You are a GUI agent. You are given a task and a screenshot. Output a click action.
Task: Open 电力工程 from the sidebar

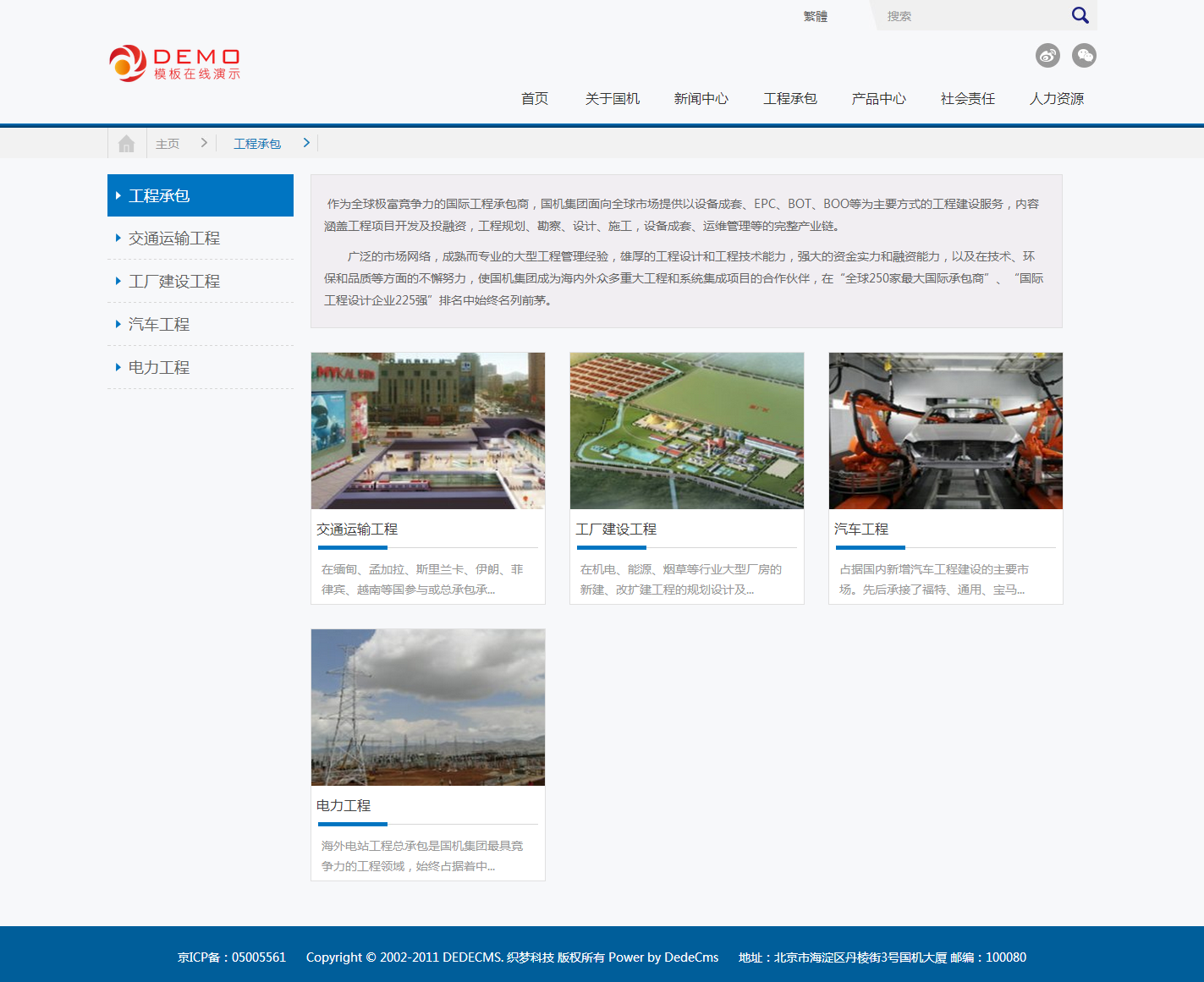(158, 368)
